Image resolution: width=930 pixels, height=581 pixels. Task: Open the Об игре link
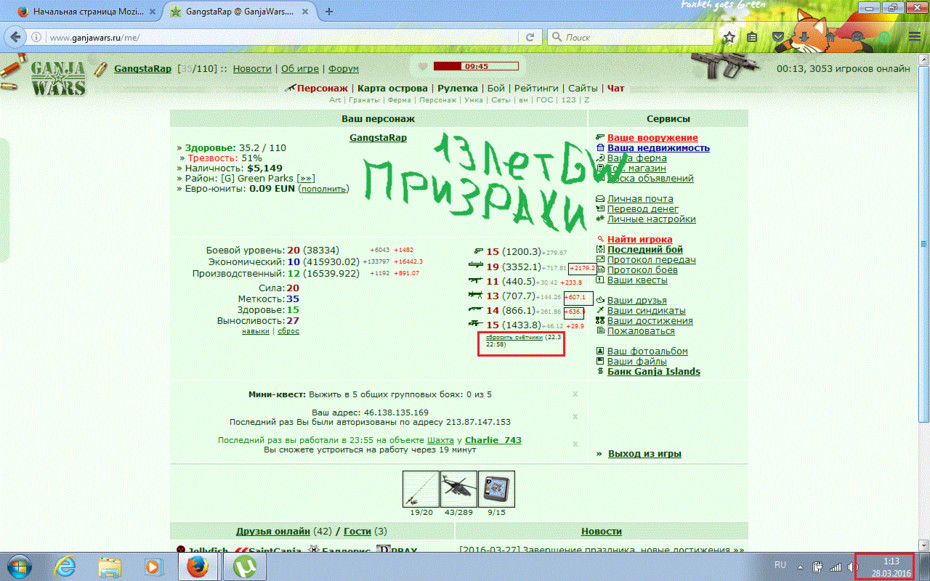click(300, 69)
